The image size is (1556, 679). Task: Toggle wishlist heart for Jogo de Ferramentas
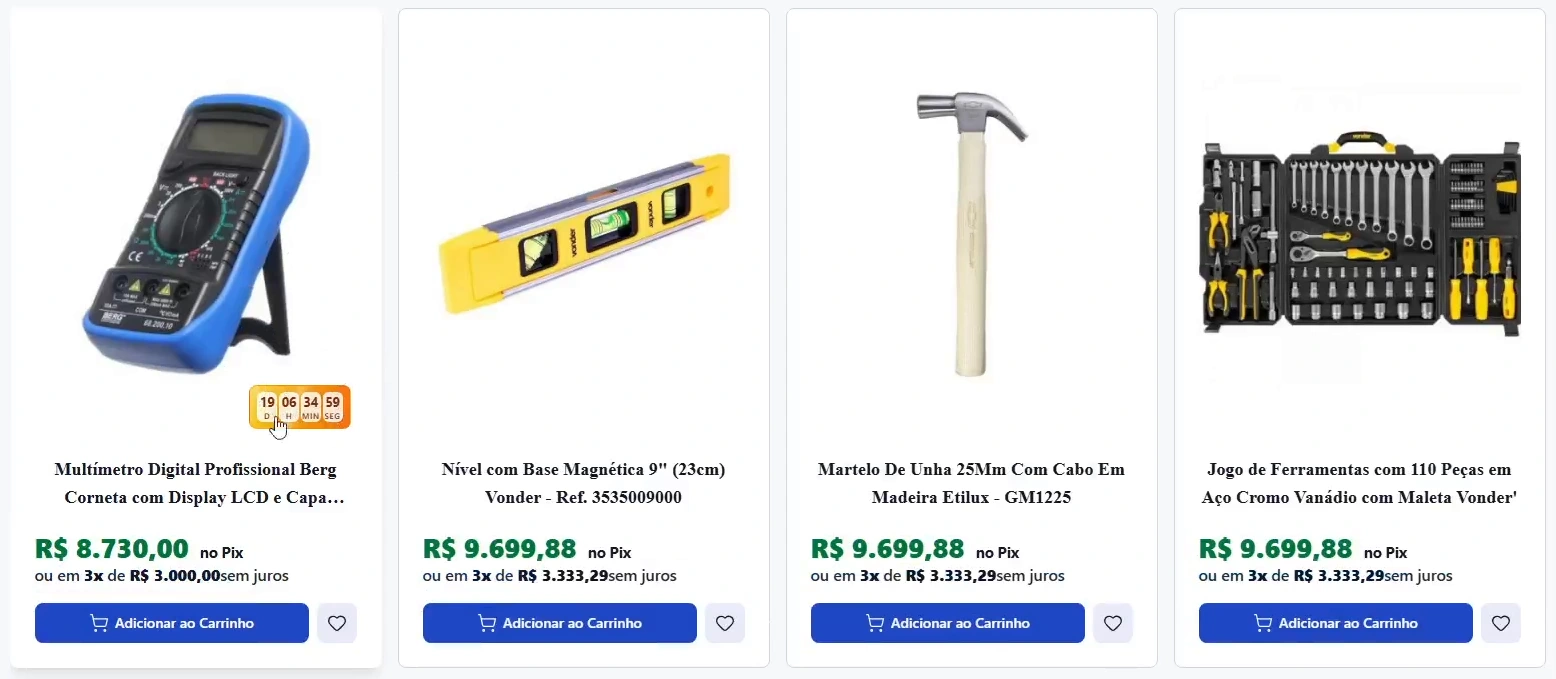pos(1501,623)
